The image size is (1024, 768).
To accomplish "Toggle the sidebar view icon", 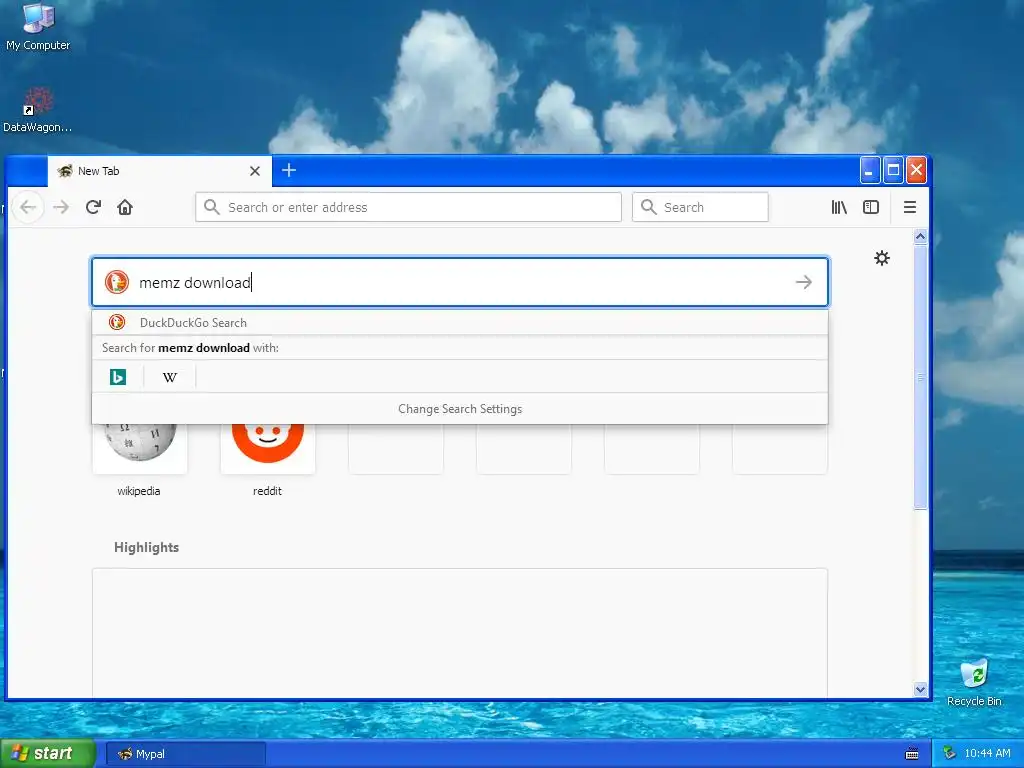I will tap(871, 208).
